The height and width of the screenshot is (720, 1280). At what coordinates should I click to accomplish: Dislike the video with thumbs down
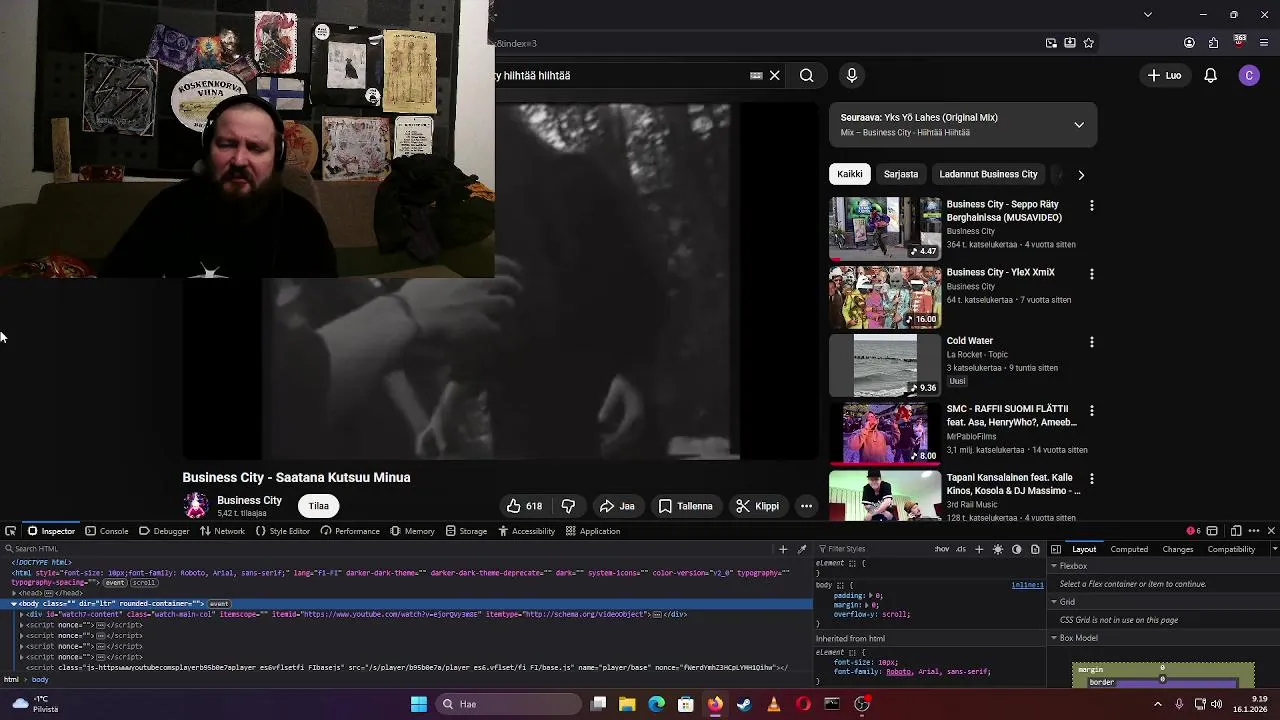pos(568,506)
